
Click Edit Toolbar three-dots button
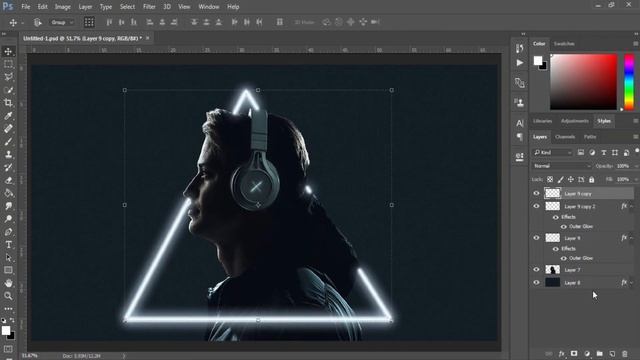point(8,309)
